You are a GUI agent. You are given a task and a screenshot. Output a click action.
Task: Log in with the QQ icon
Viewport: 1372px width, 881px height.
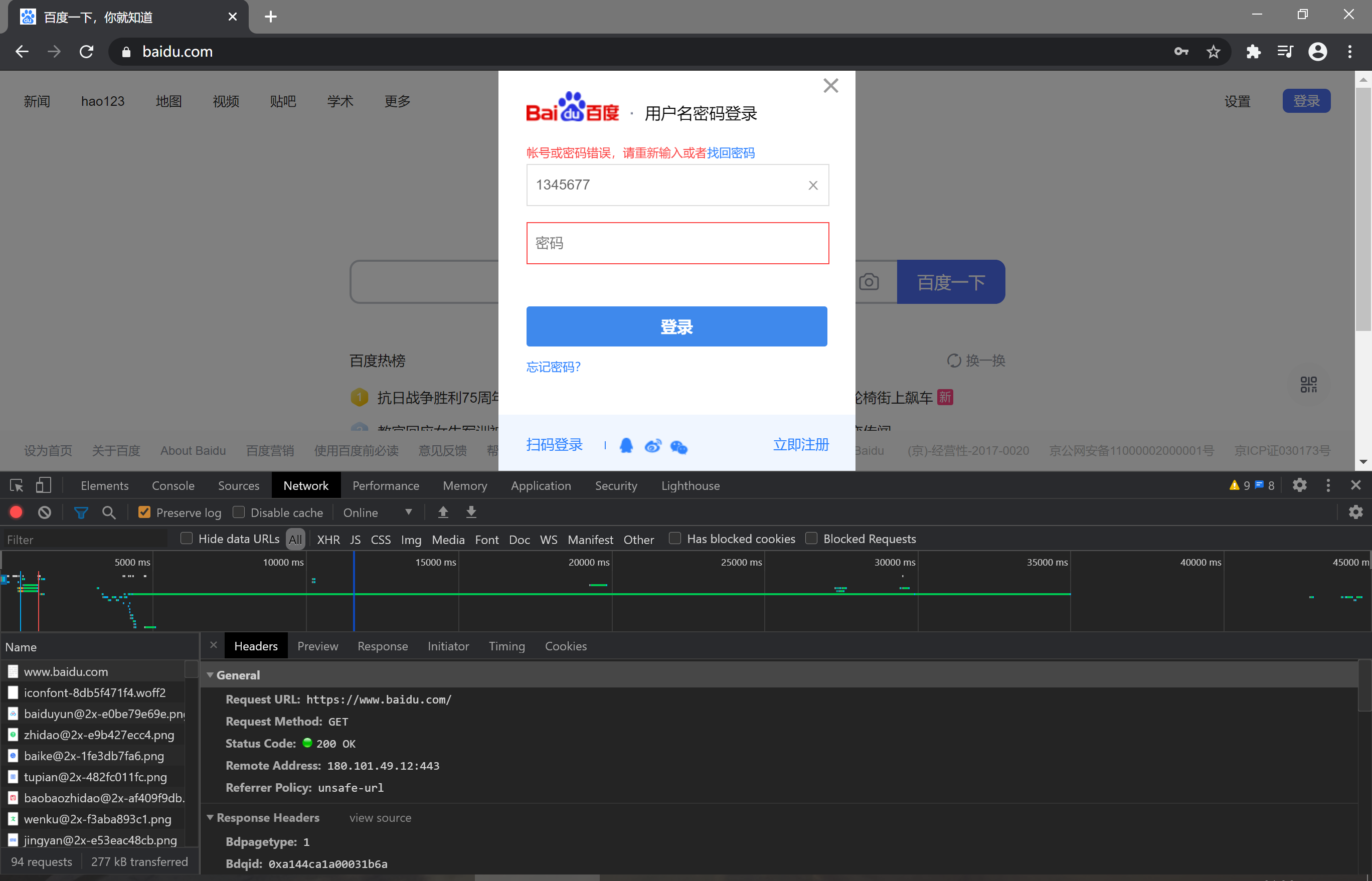click(x=626, y=445)
